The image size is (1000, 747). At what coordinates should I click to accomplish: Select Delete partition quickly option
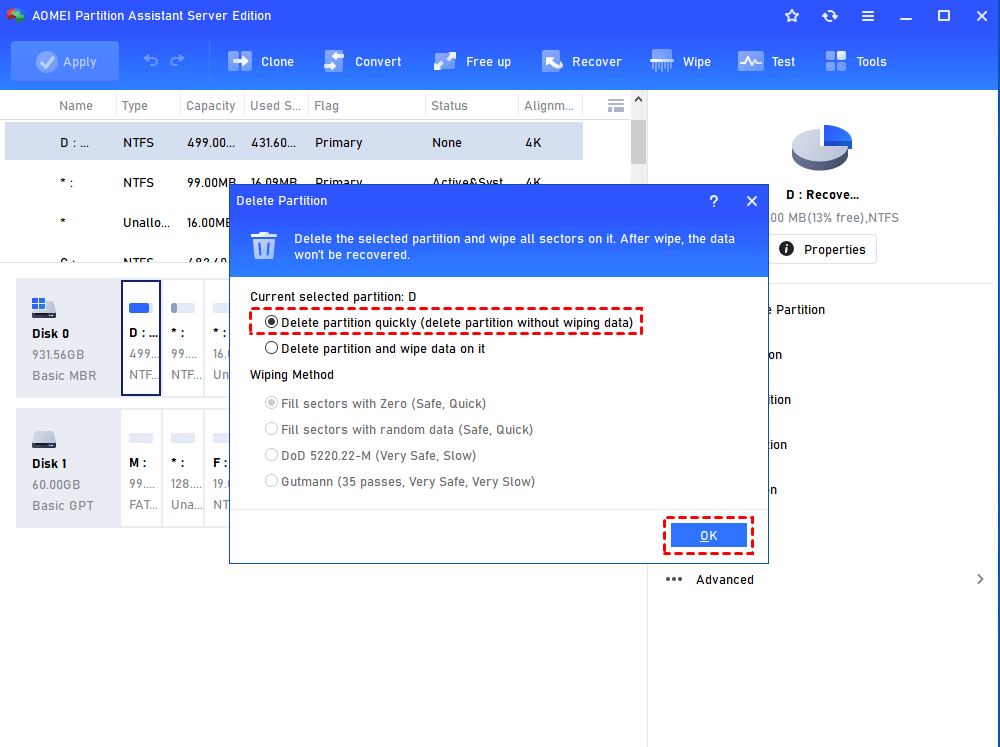pyautogui.click(x=450, y=322)
